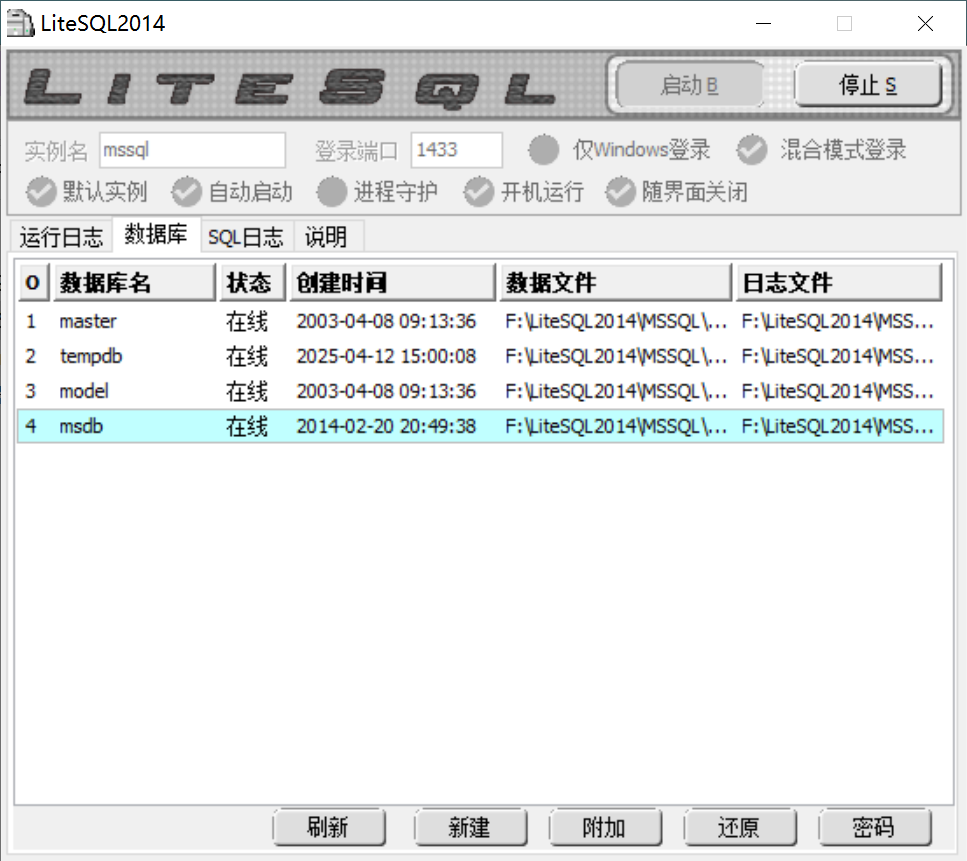Open the 说明 tab
This screenshot has width=967, height=861.
click(x=326, y=237)
